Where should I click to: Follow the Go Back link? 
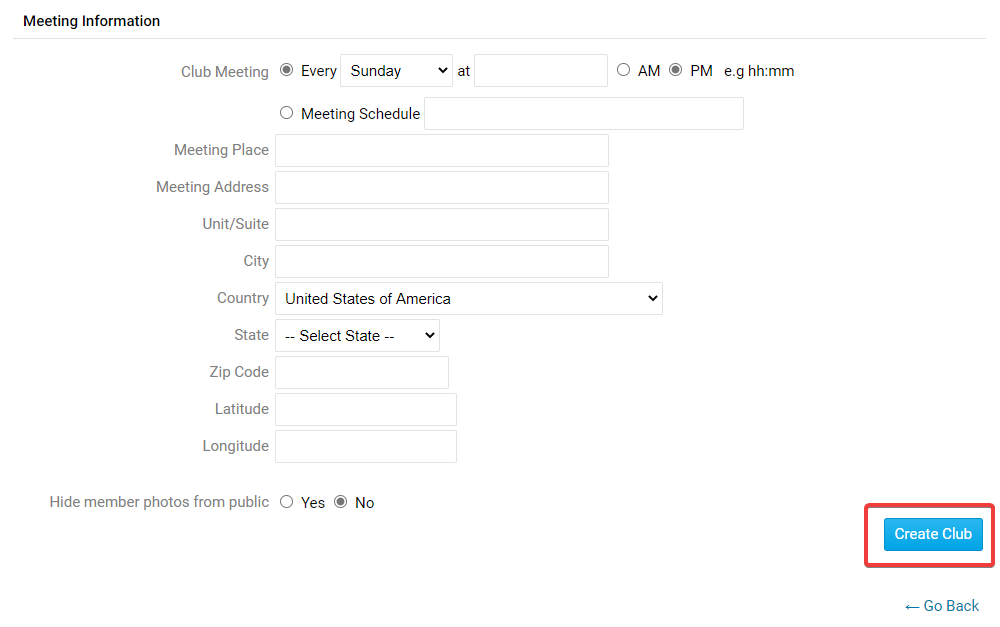pos(942,606)
